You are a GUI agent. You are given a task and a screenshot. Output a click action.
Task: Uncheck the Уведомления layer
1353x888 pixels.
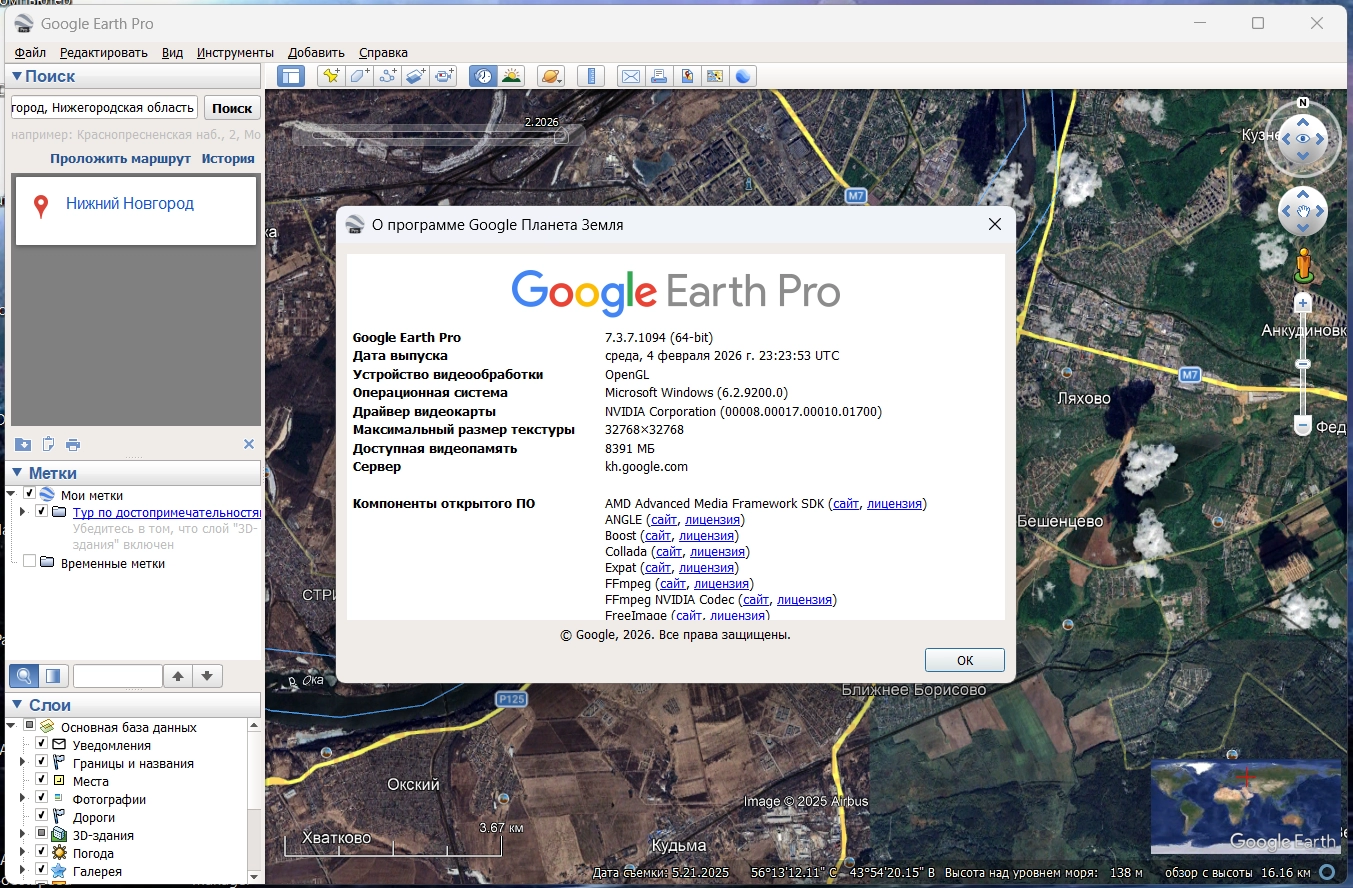[x=41, y=744]
